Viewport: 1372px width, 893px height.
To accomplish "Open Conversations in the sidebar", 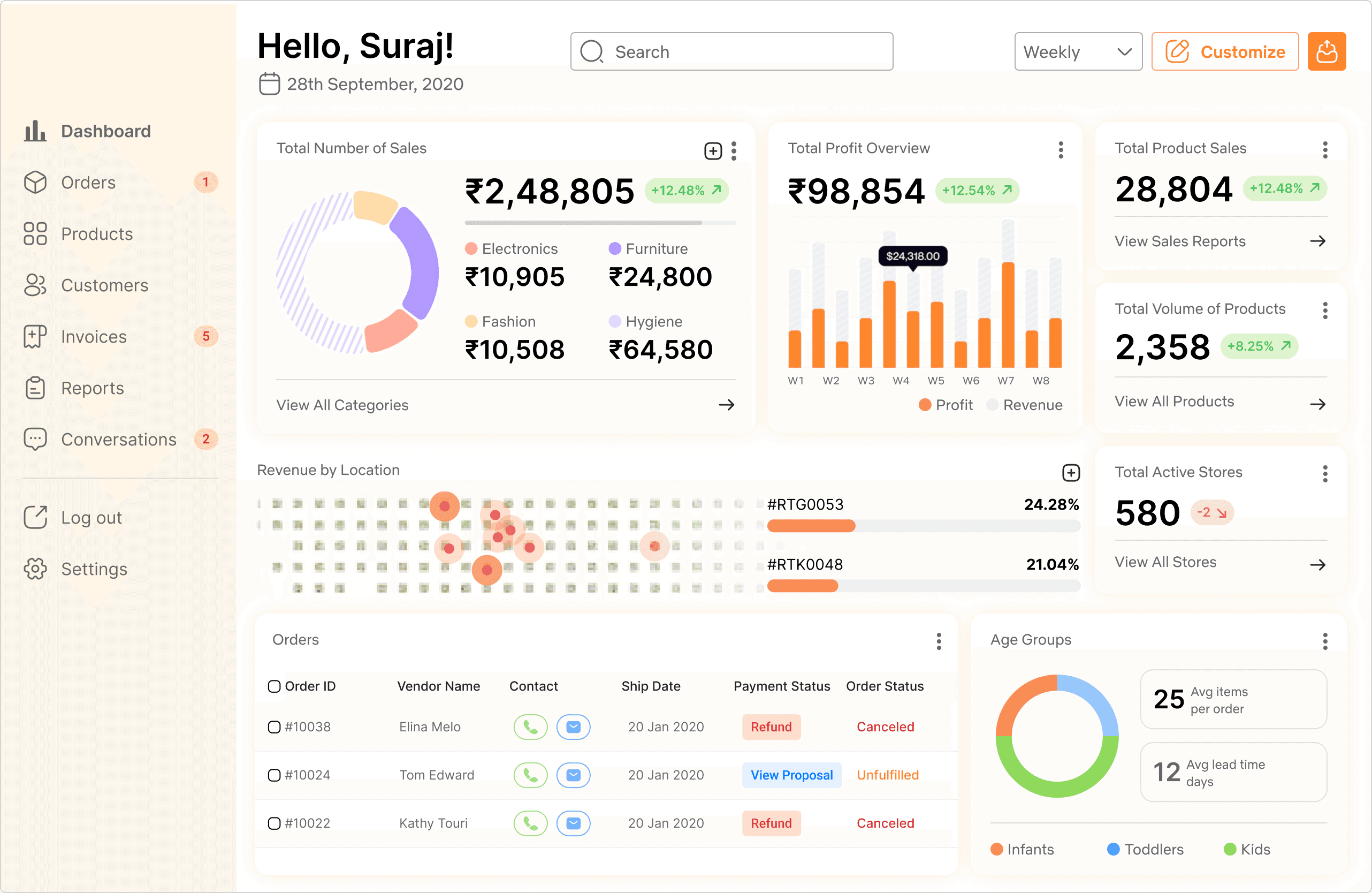I will [x=118, y=440].
